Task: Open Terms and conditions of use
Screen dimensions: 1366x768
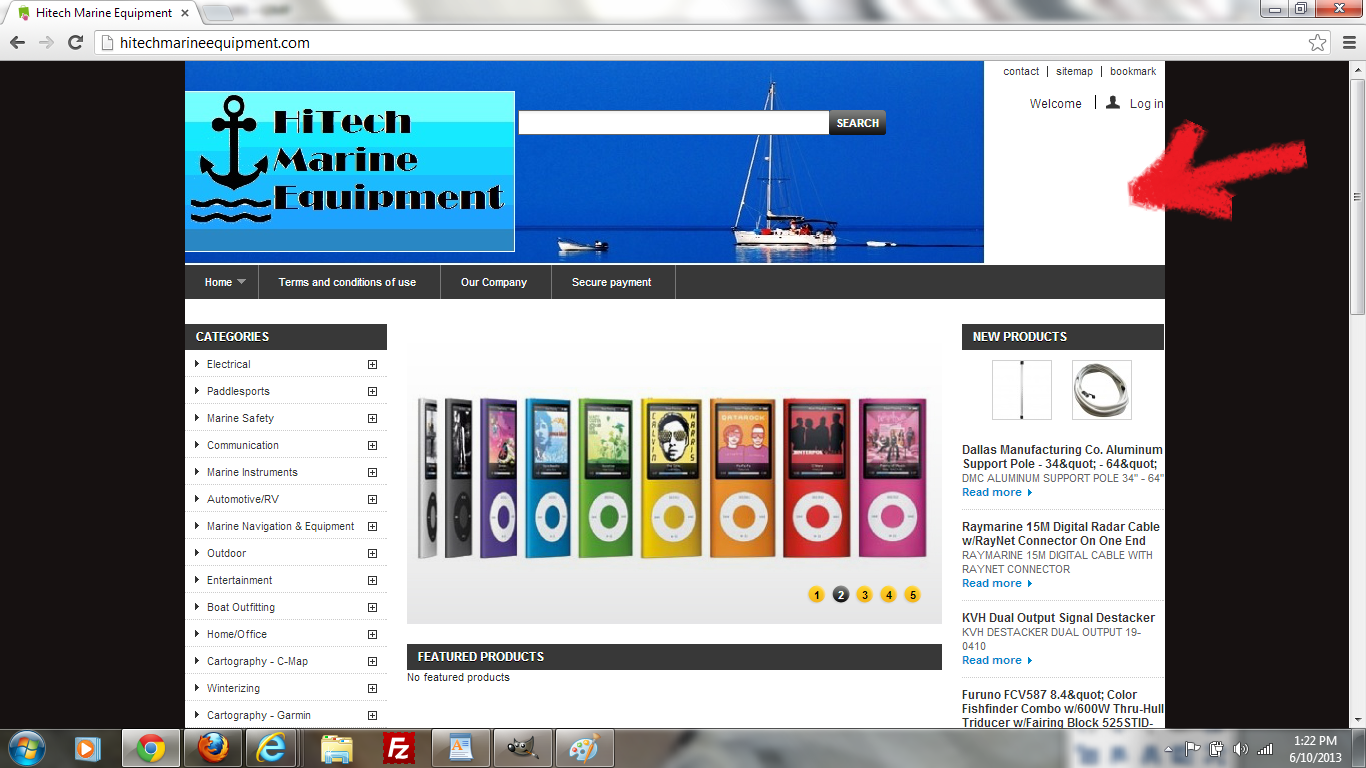Action: (x=347, y=282)
